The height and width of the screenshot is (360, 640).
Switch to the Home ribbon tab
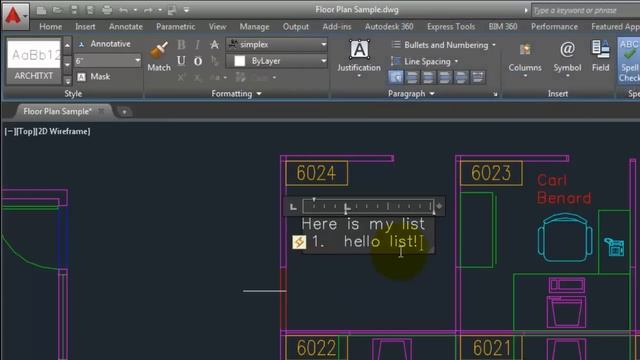coord(51,27)
